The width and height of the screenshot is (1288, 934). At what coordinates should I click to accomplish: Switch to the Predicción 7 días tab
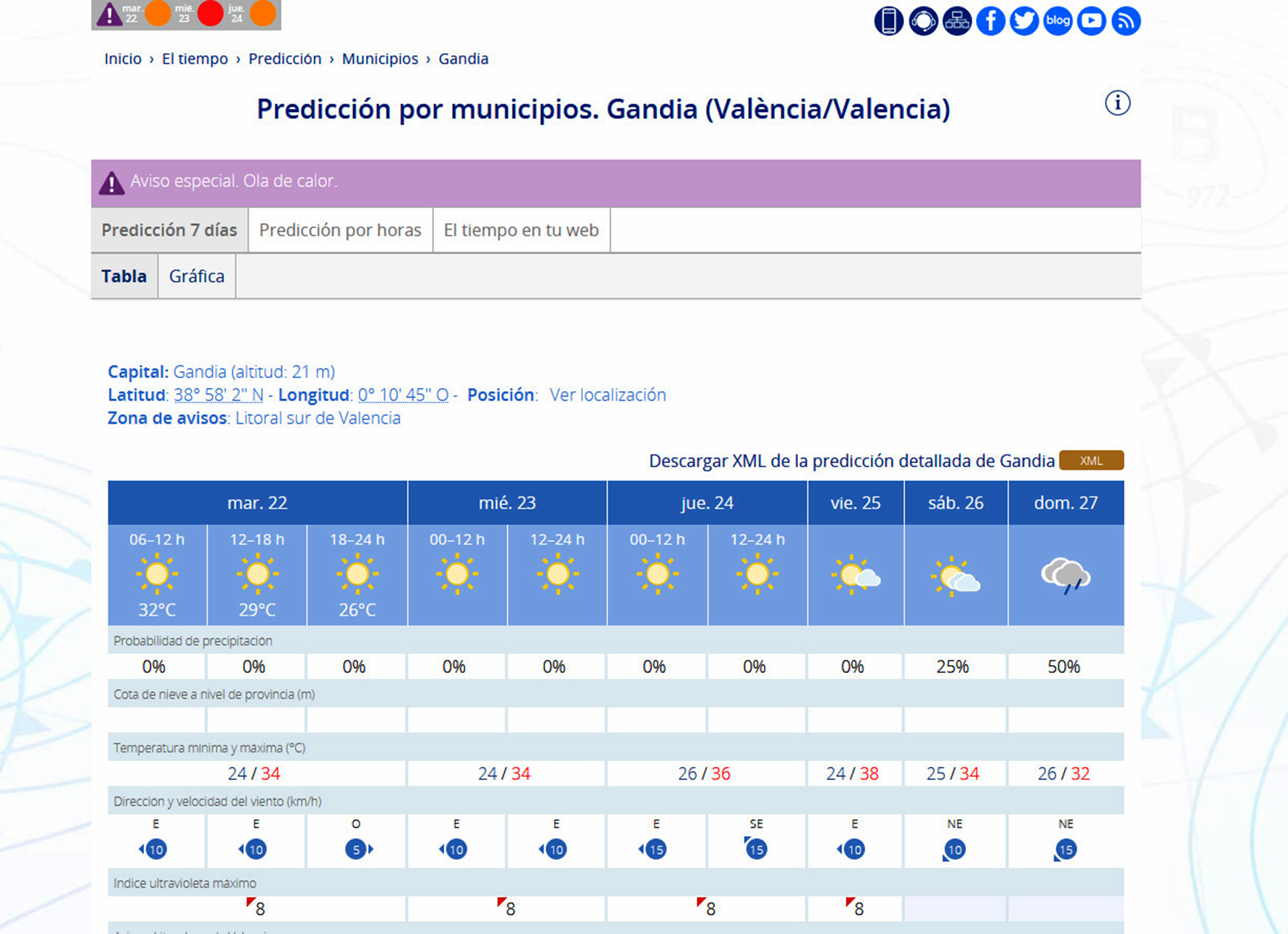click(169, 230)
